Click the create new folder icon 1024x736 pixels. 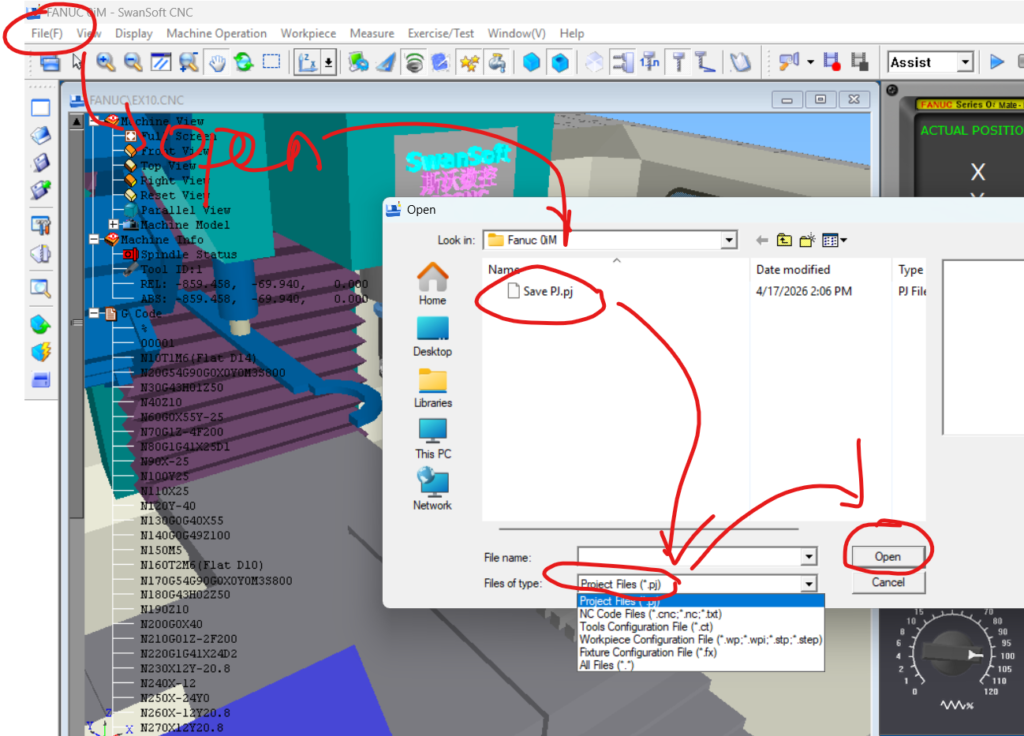click(806, 240)
